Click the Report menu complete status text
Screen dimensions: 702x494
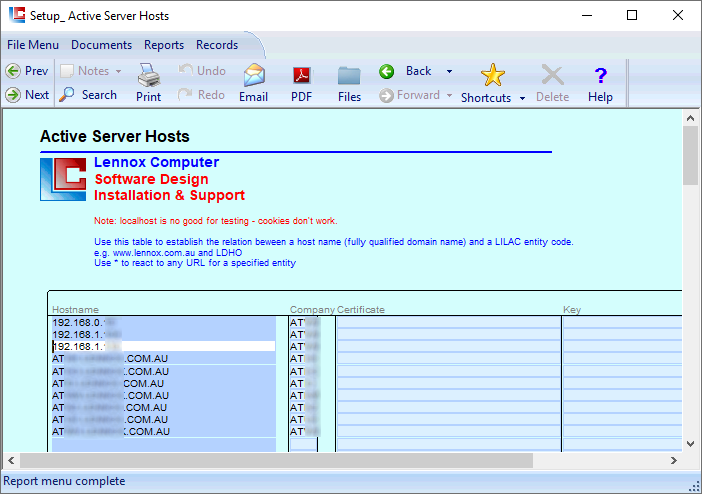point(64,481)
